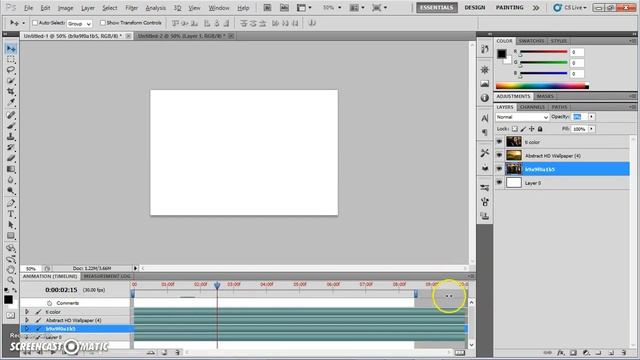Switch to the Channels tab
The width and height of the screenshot is (640, 360).
point(532,107)
